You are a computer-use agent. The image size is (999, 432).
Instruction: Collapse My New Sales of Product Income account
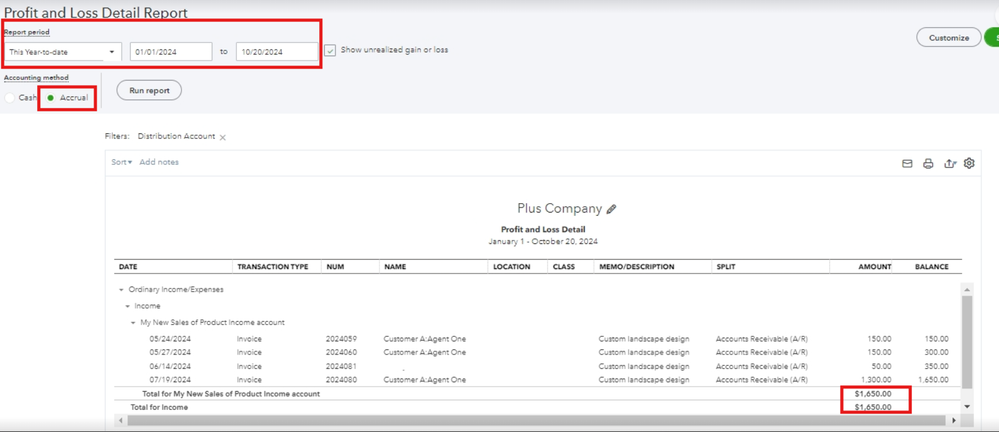[x=133, y=323]
